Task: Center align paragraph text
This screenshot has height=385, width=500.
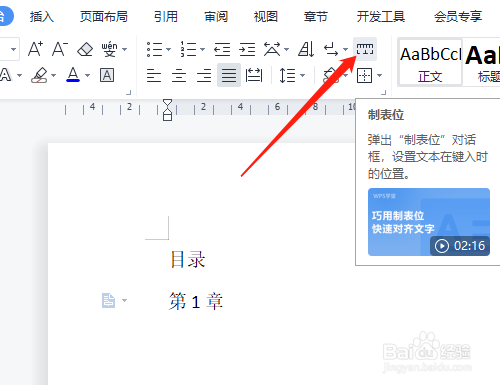Action: coord(179,75)
